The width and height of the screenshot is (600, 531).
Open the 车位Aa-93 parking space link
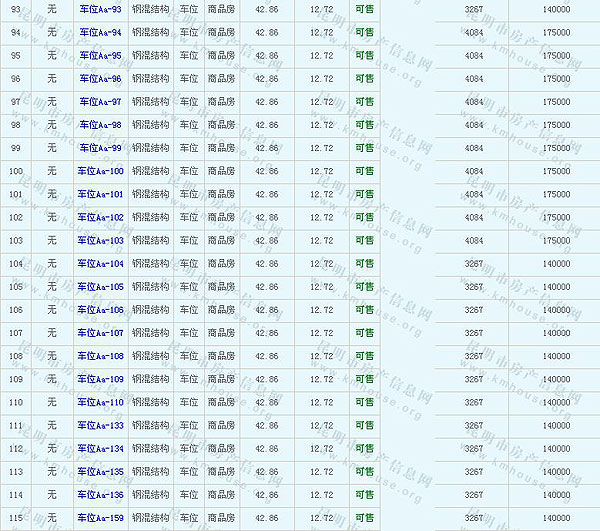click(x=100, y=9)
